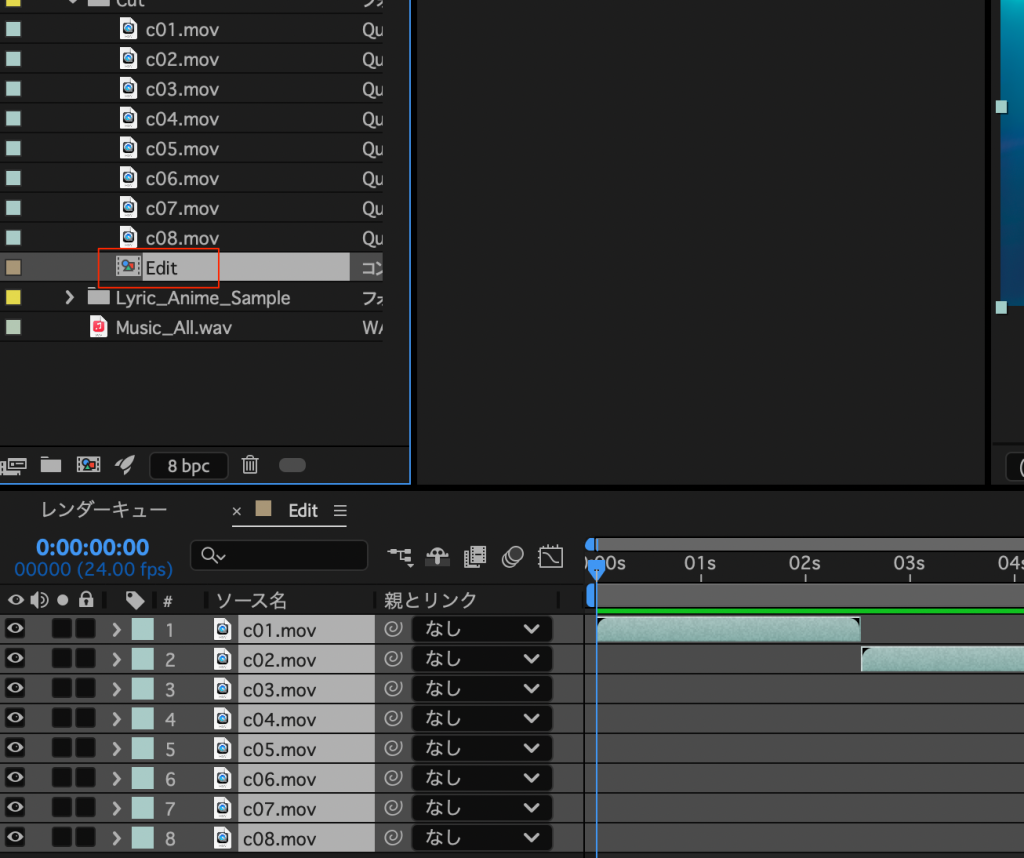The height and width of the screenshot is (858, 1024).
Task: Toggle visibility of layer 4 c04.mov
Action: click(x=16, y=719)
